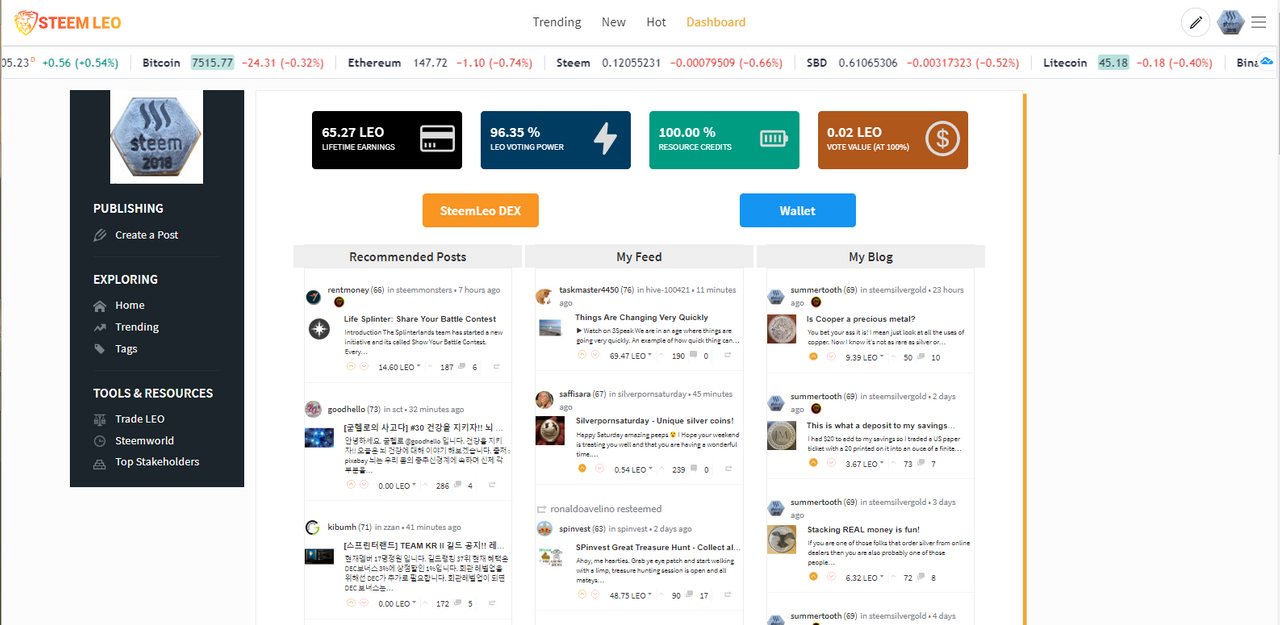Screen dimensions: 1280x625
Task: Expand 9.39 LEO payout dropdown
Action: click(x=881, y=358)
